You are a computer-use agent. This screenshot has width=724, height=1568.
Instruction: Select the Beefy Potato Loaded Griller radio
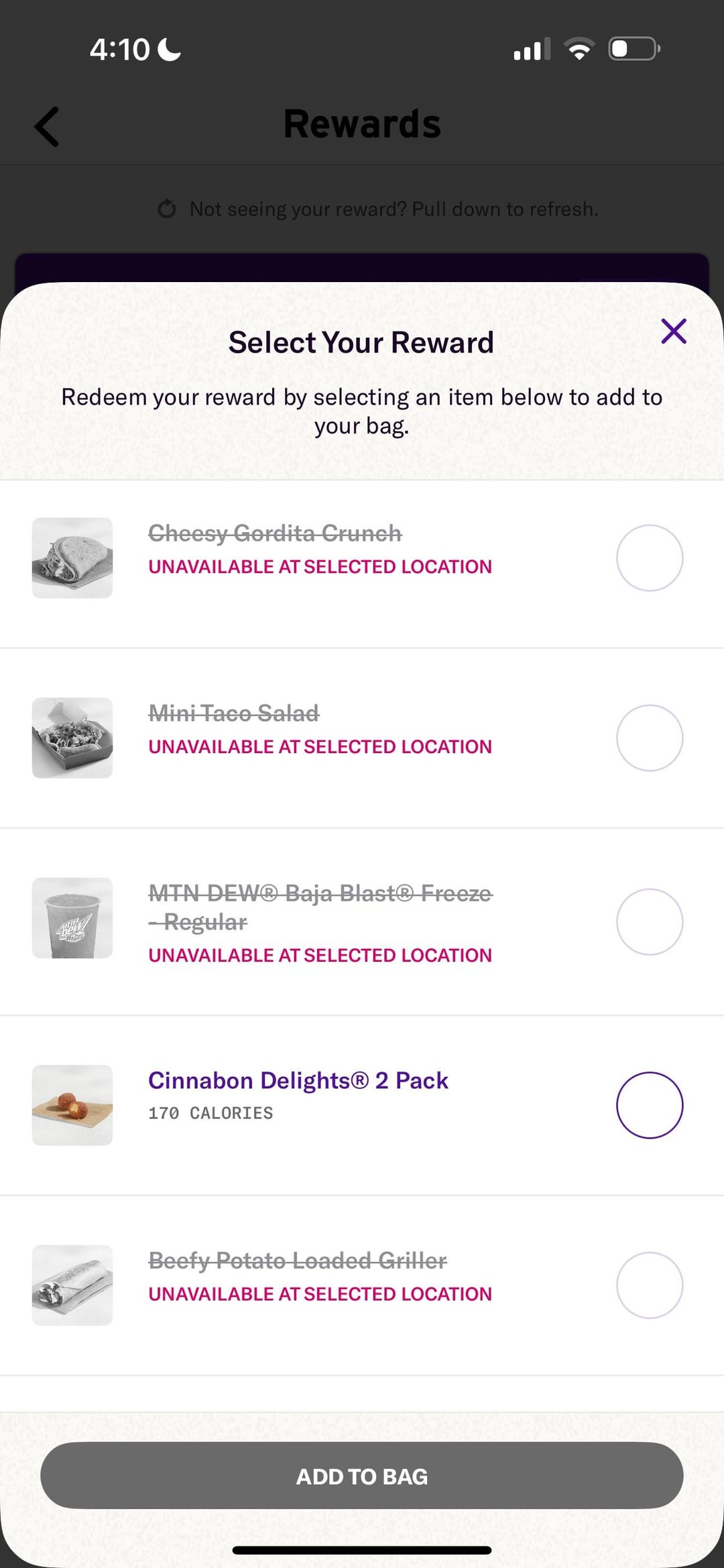point(649,1285)
